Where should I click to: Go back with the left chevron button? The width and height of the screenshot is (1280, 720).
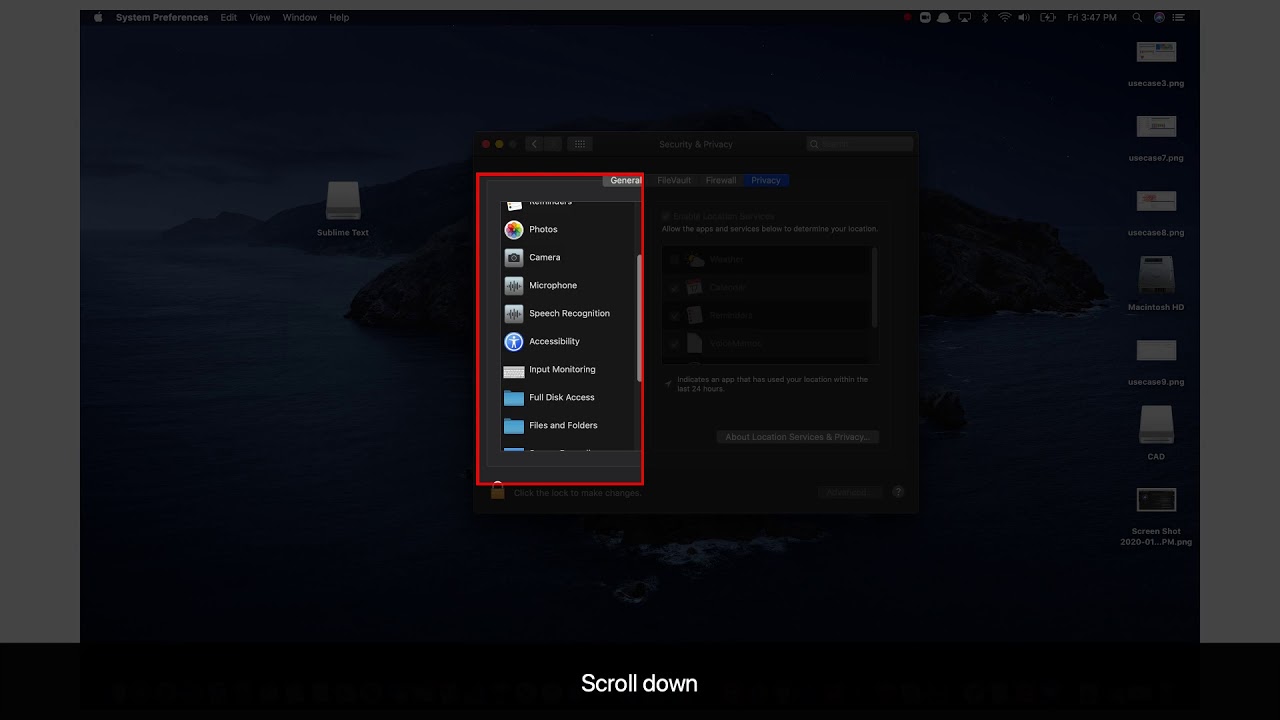[534, 144]
